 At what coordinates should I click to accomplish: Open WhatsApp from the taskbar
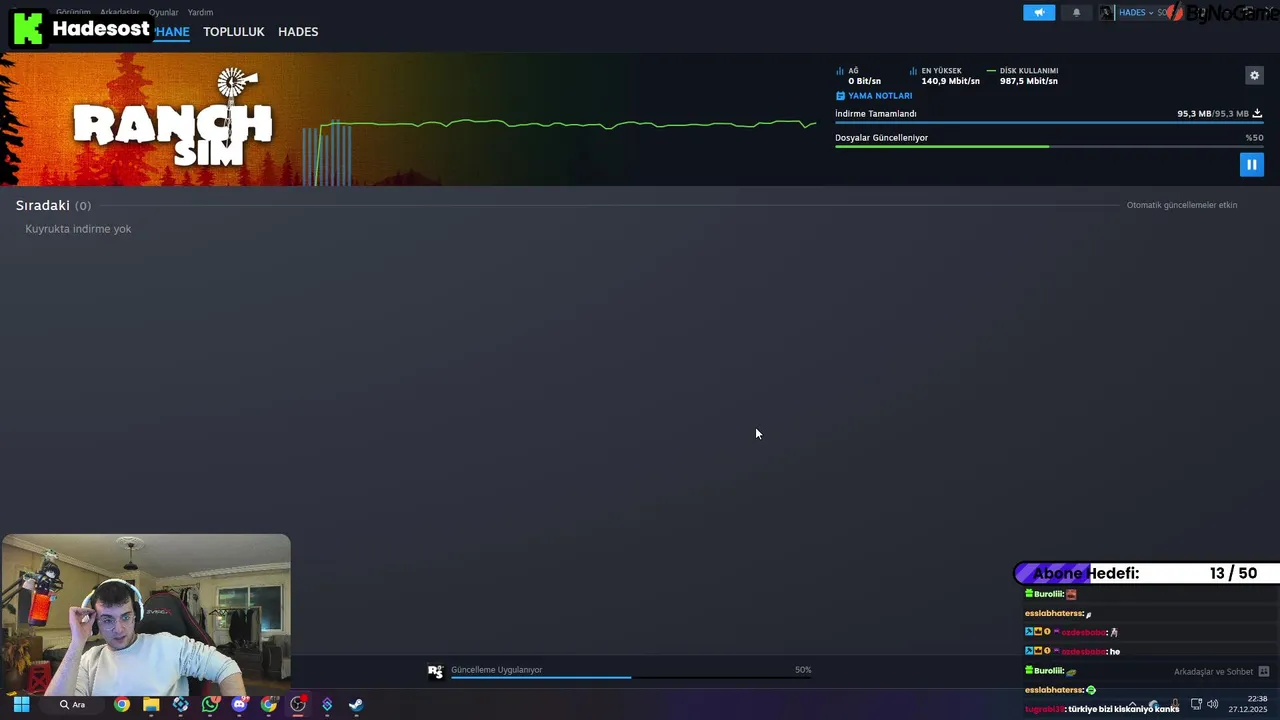tap(210, 704)
